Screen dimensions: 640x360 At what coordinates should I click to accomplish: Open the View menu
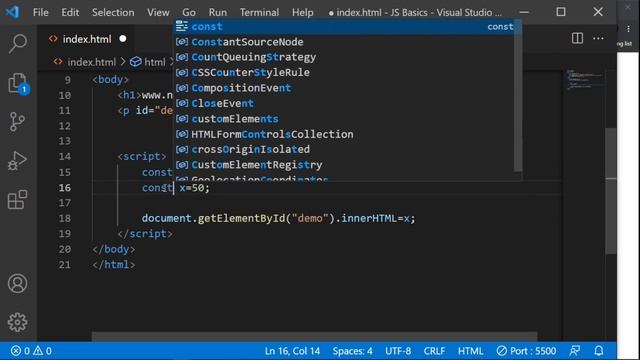coord(158,12)
